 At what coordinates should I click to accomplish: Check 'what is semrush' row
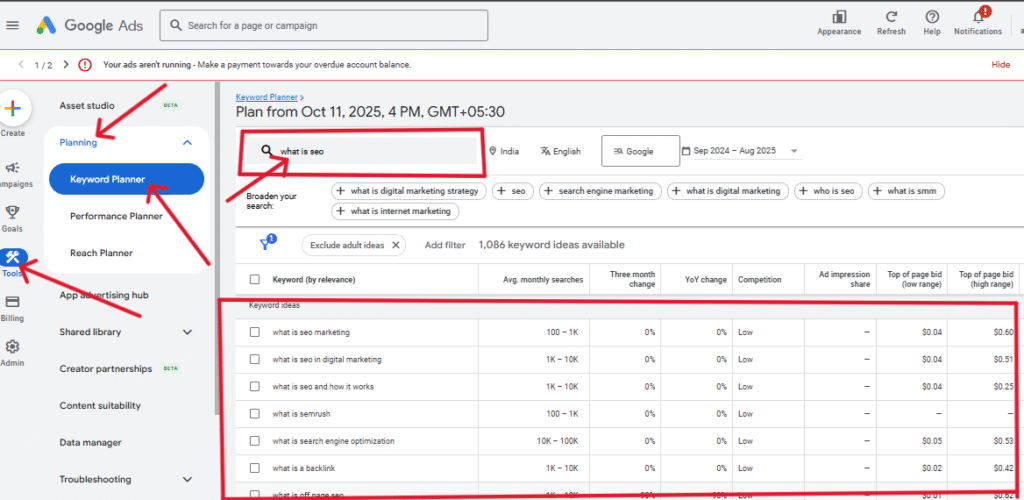[x=255, y=414]
